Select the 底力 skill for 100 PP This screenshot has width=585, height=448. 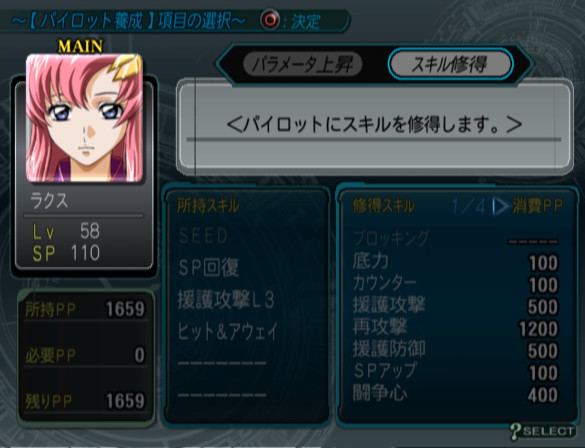click(456, 261)
